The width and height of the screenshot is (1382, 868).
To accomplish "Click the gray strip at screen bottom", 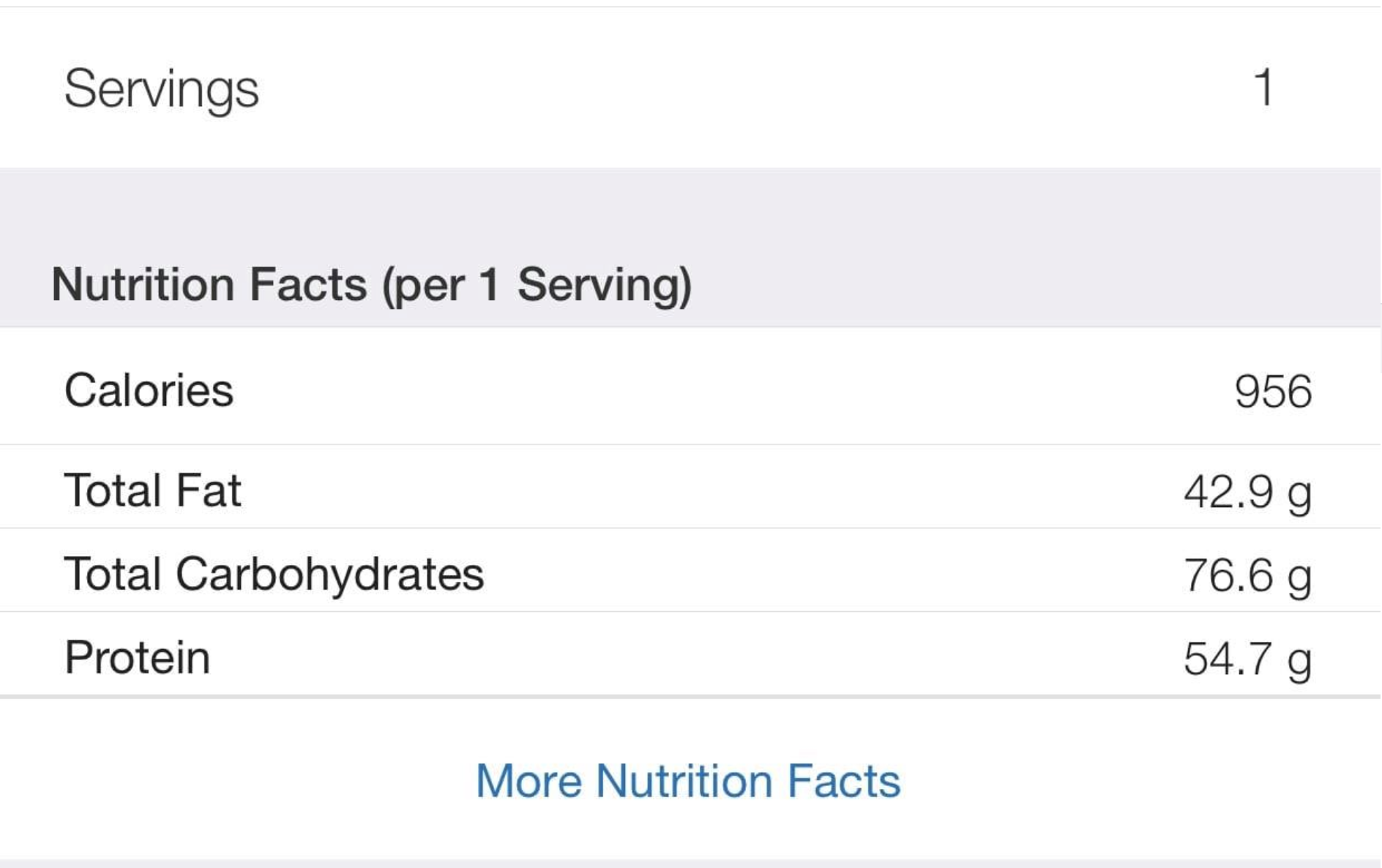I will [688, 864].
